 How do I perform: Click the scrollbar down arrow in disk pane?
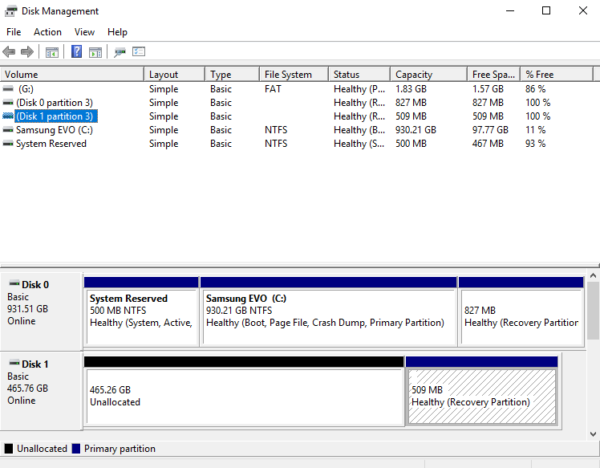[593, 434]
